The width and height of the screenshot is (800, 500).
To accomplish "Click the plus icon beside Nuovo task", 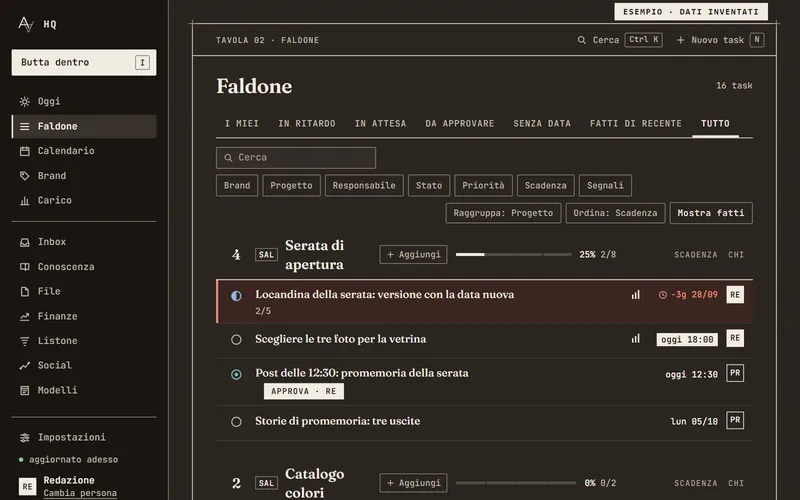I will pyautogui.click(x=680, y=40).
